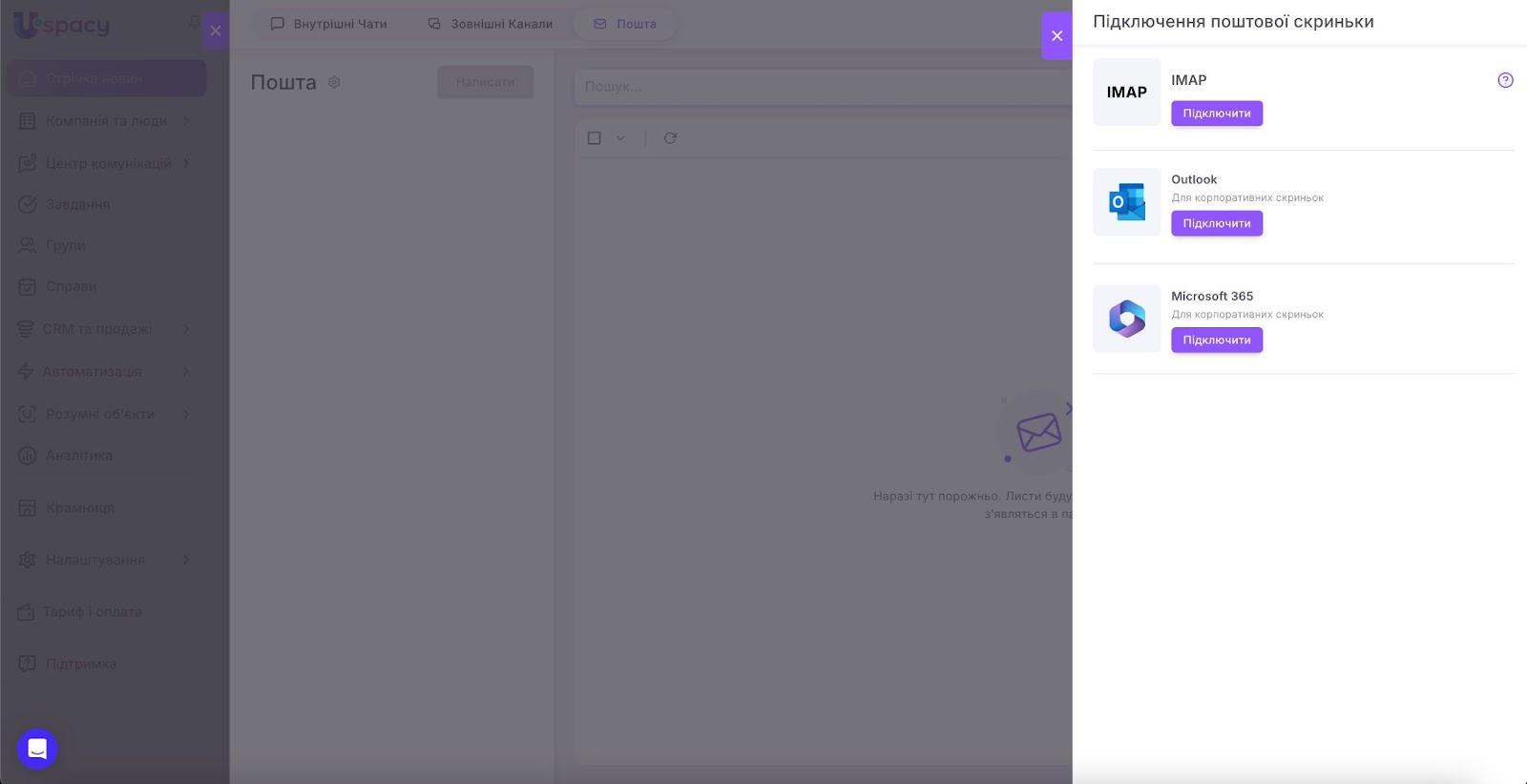
Task: Click the Справи calendar icon
Action: click(28, 286)
